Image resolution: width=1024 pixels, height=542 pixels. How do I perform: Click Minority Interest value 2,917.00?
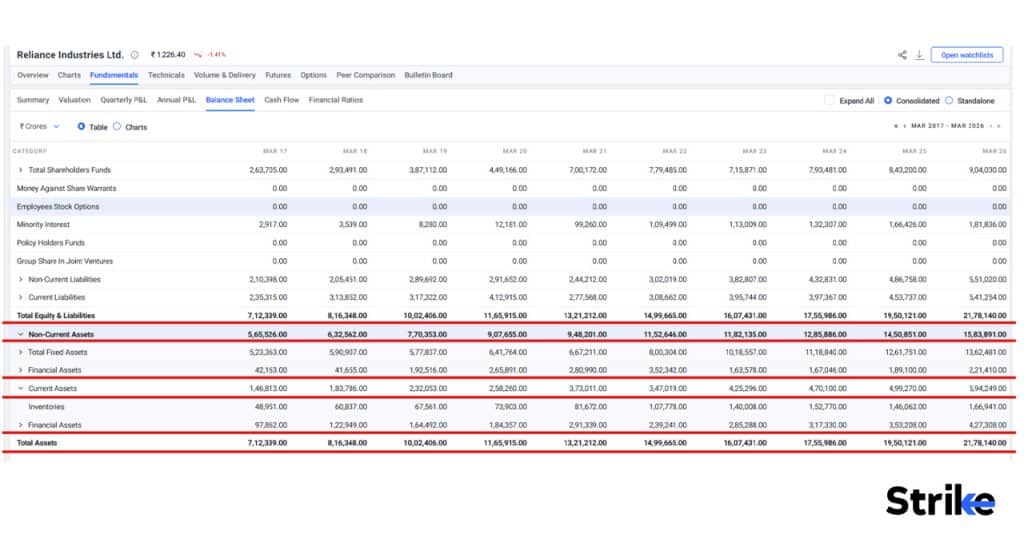pyautogui.click(x=273, y=225)
